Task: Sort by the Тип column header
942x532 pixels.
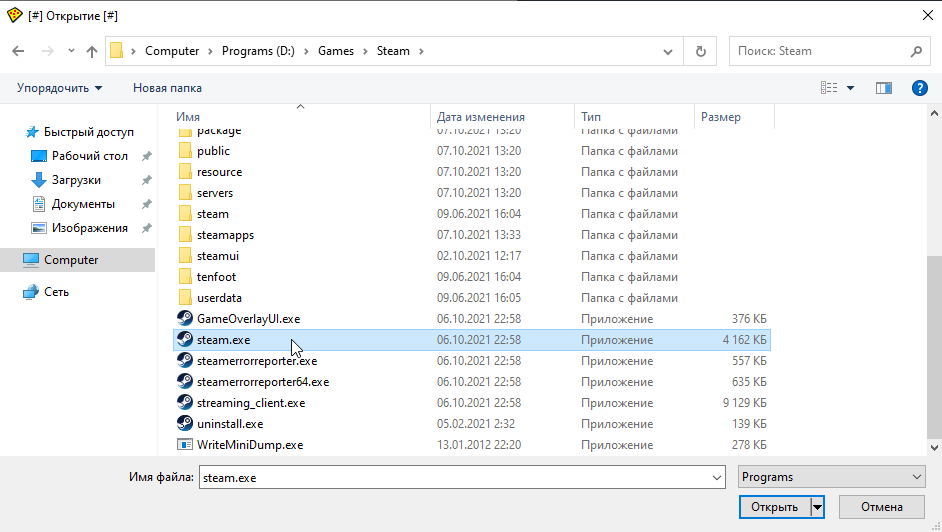Action: pyautogui.click(x=591, y=116)
